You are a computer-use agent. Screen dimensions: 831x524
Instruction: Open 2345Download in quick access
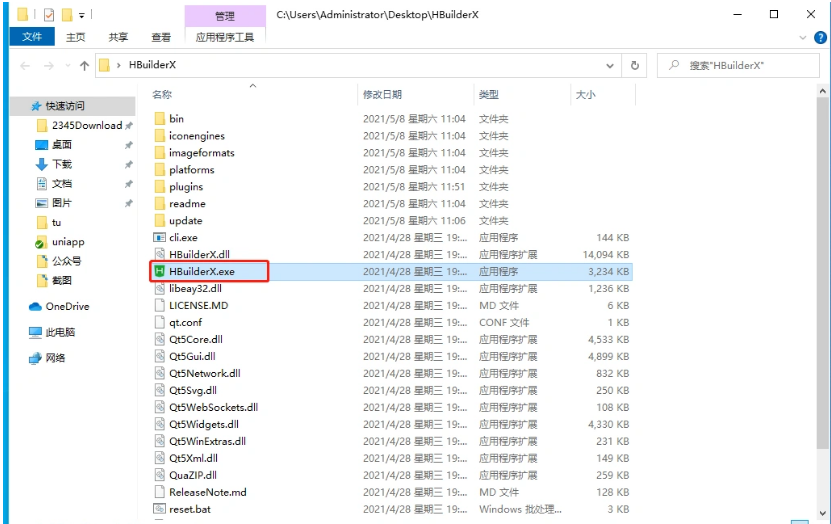pos(87,125)
